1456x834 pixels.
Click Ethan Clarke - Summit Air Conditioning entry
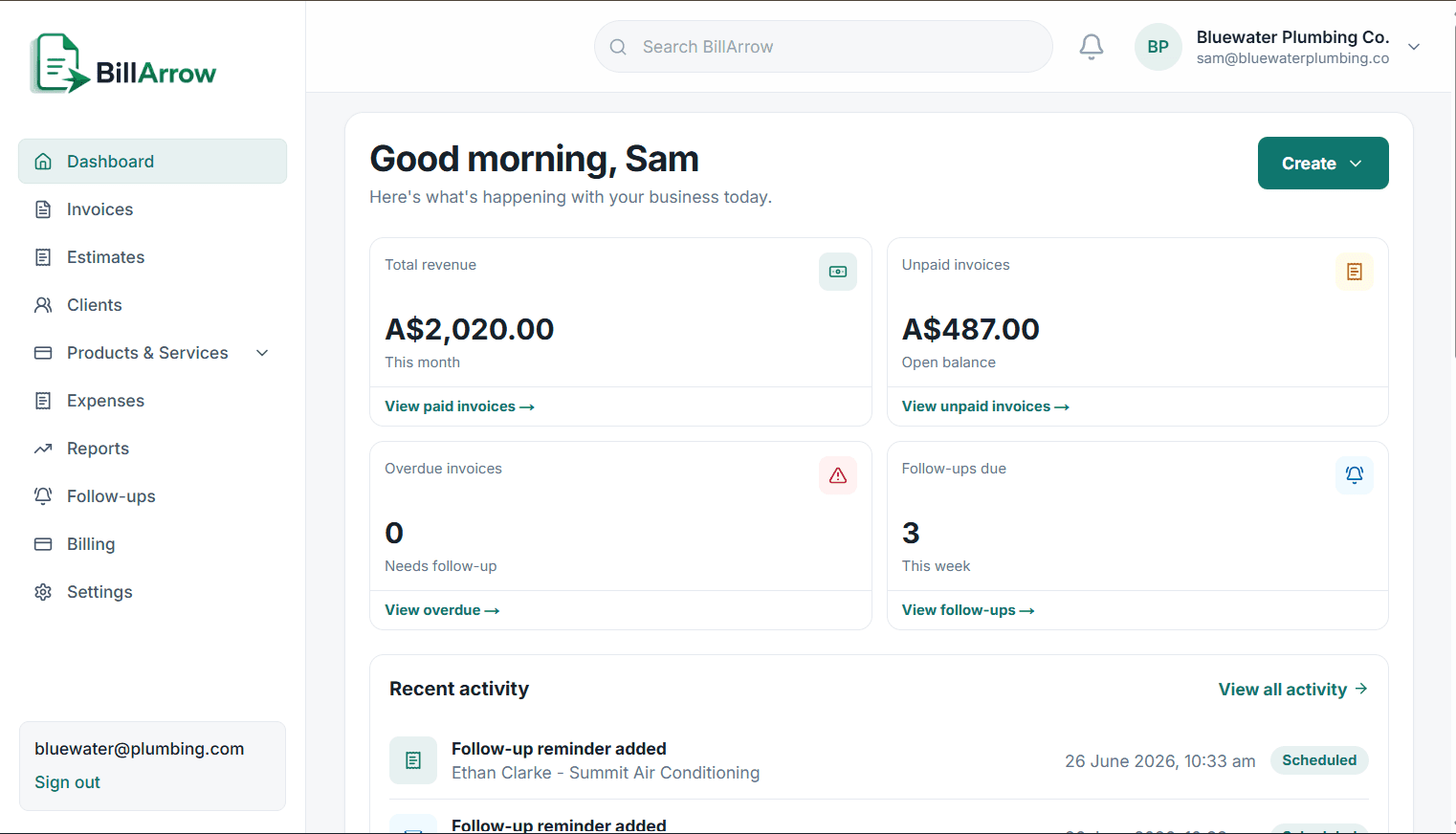pyautogui.click(x=606, y=773)
